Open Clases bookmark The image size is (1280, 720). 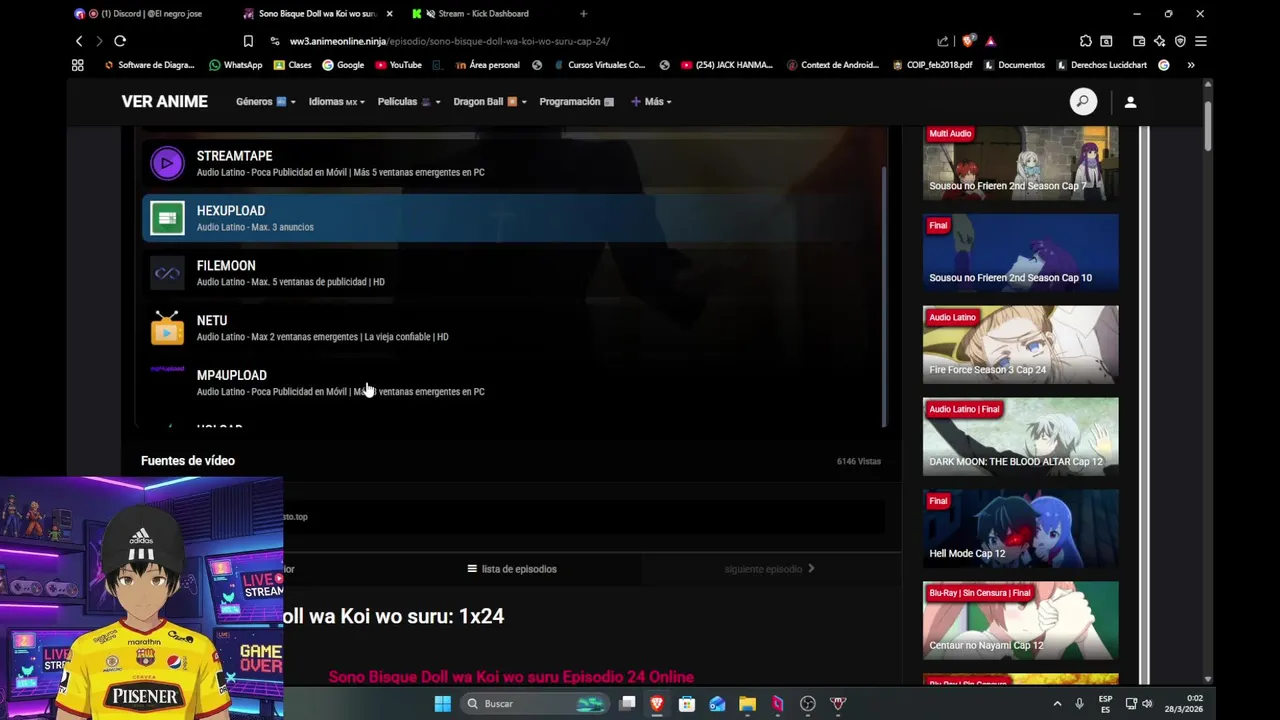(292, 65)
